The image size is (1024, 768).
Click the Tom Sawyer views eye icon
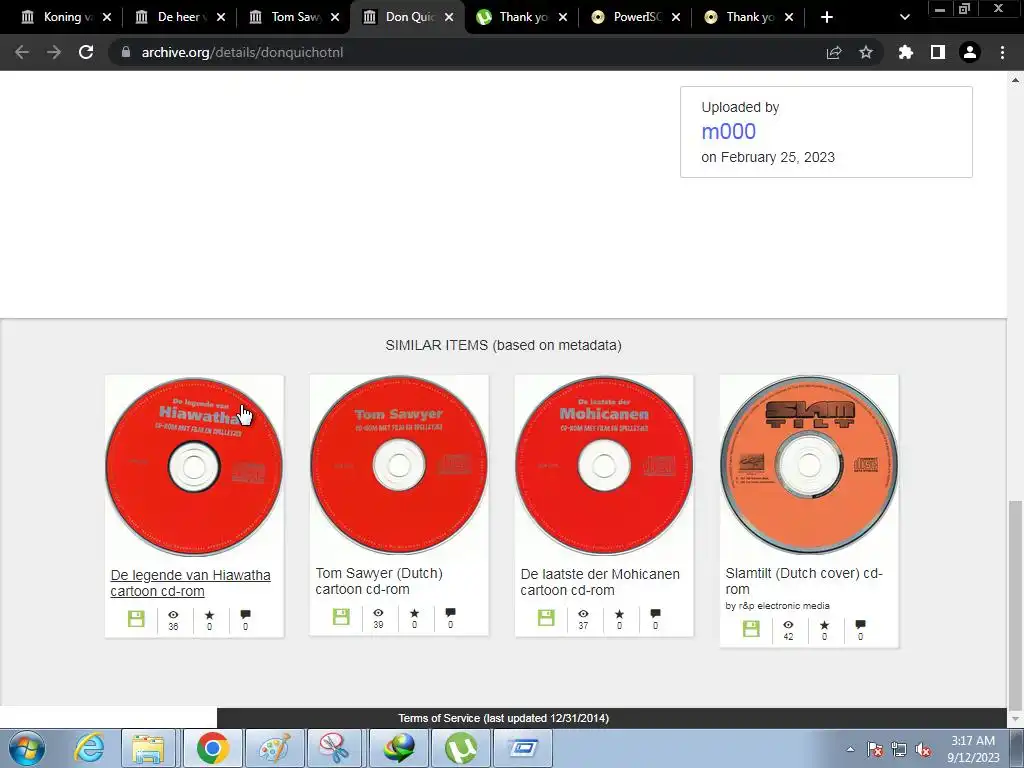[x=378, y=613]
